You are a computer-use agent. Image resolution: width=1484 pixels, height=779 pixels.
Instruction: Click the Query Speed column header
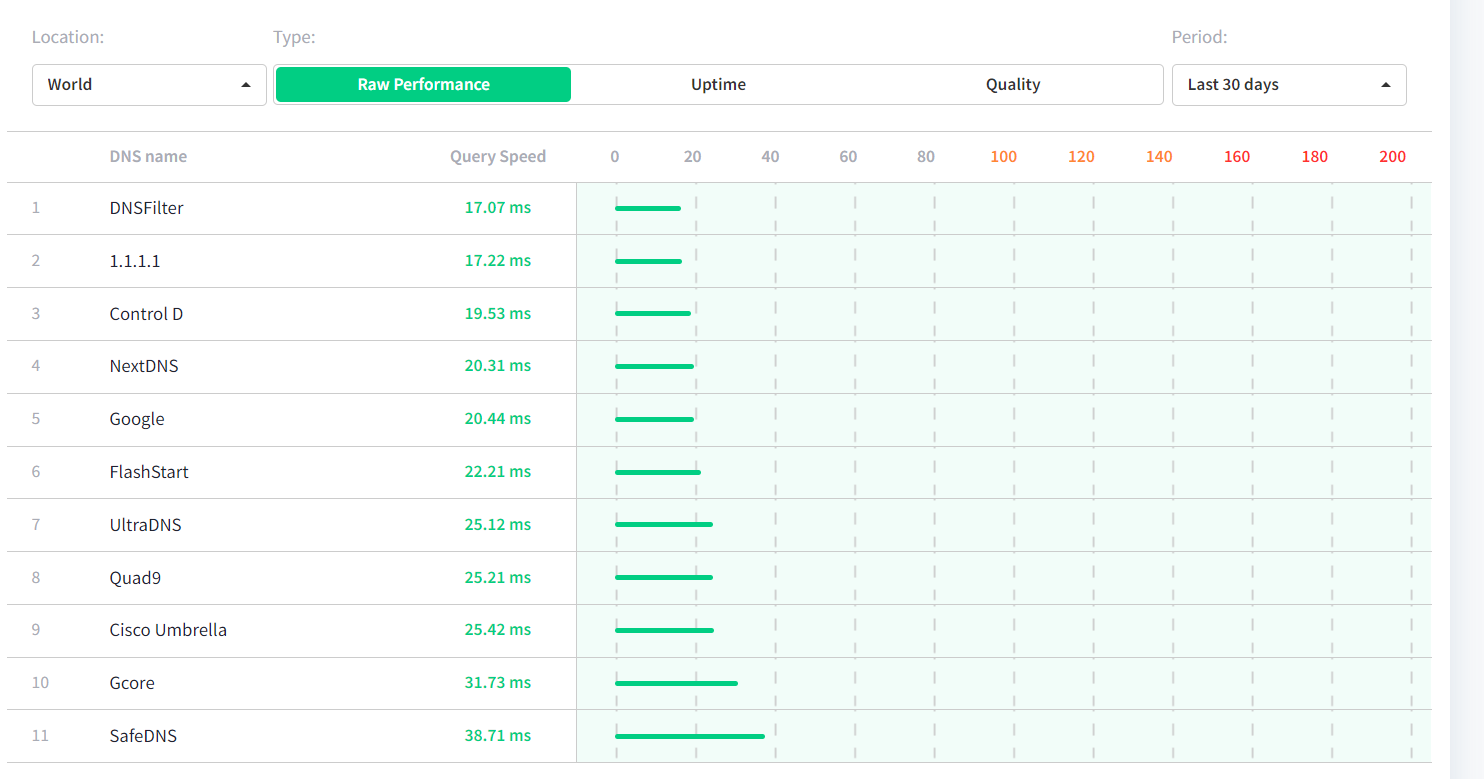tap(498, 156)
